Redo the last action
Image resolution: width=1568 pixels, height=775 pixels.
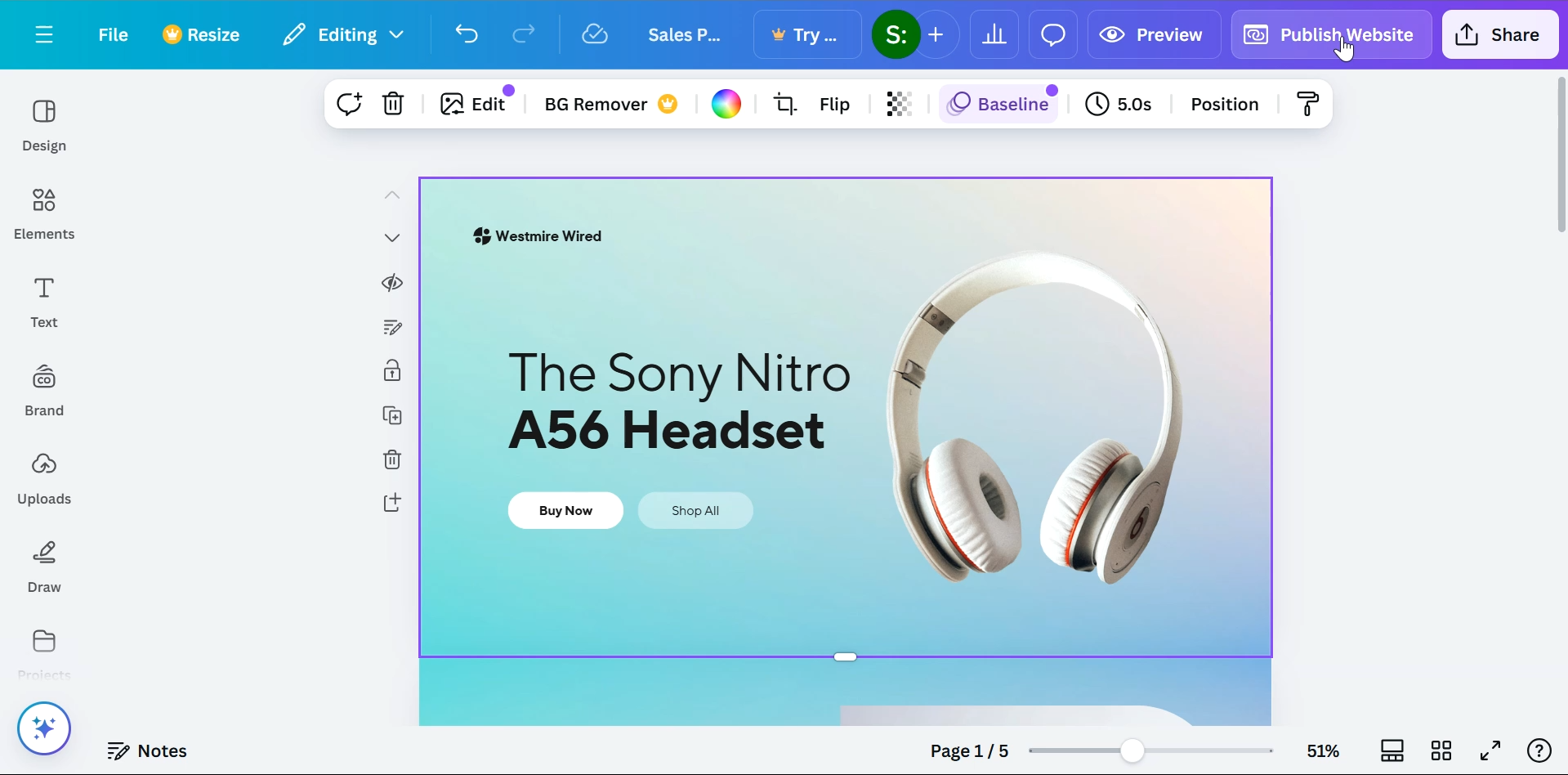click(x=524, y=34)
